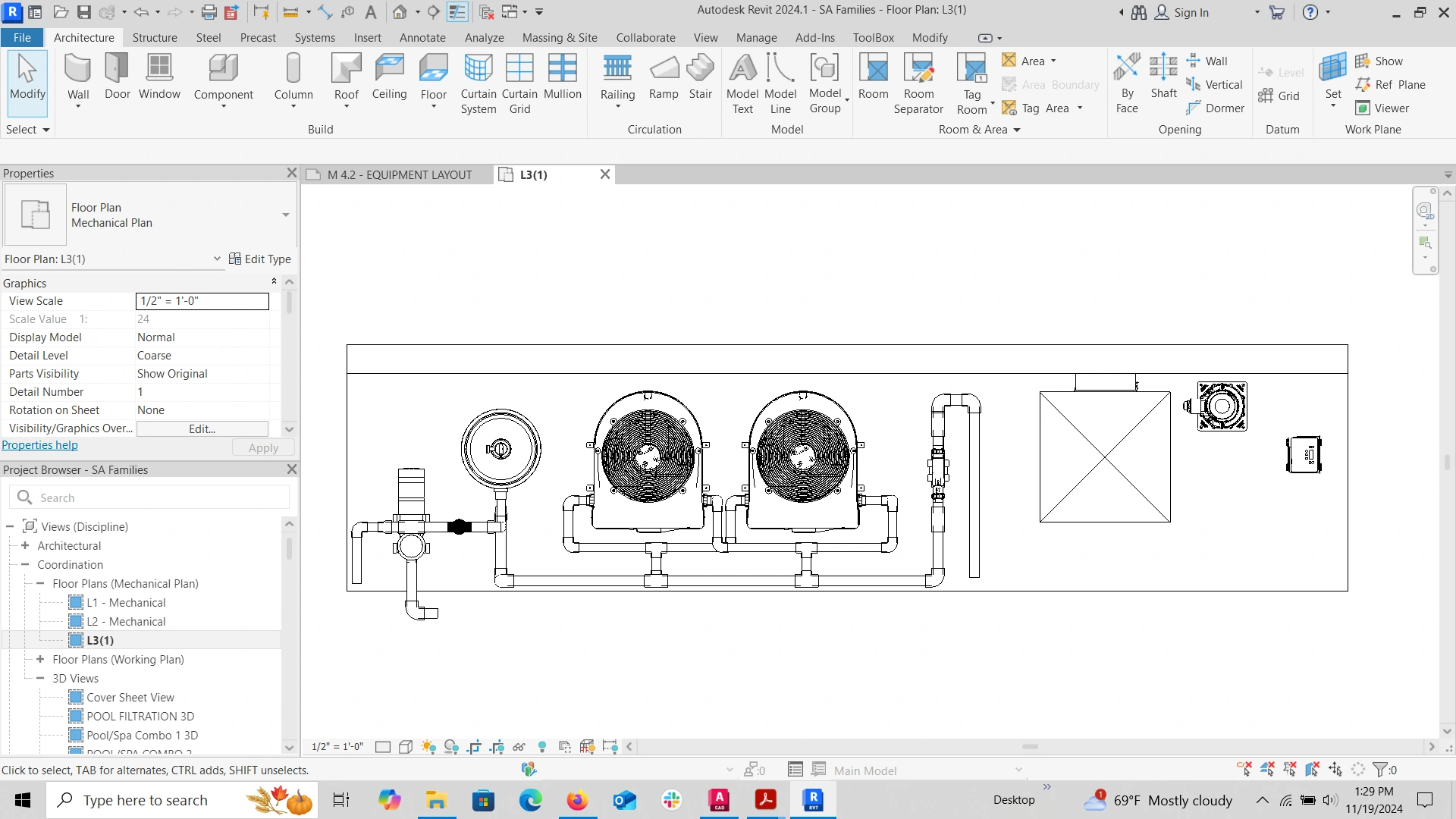Choose the Ramp tool
1456x819 pixels.
click(664, 77)
